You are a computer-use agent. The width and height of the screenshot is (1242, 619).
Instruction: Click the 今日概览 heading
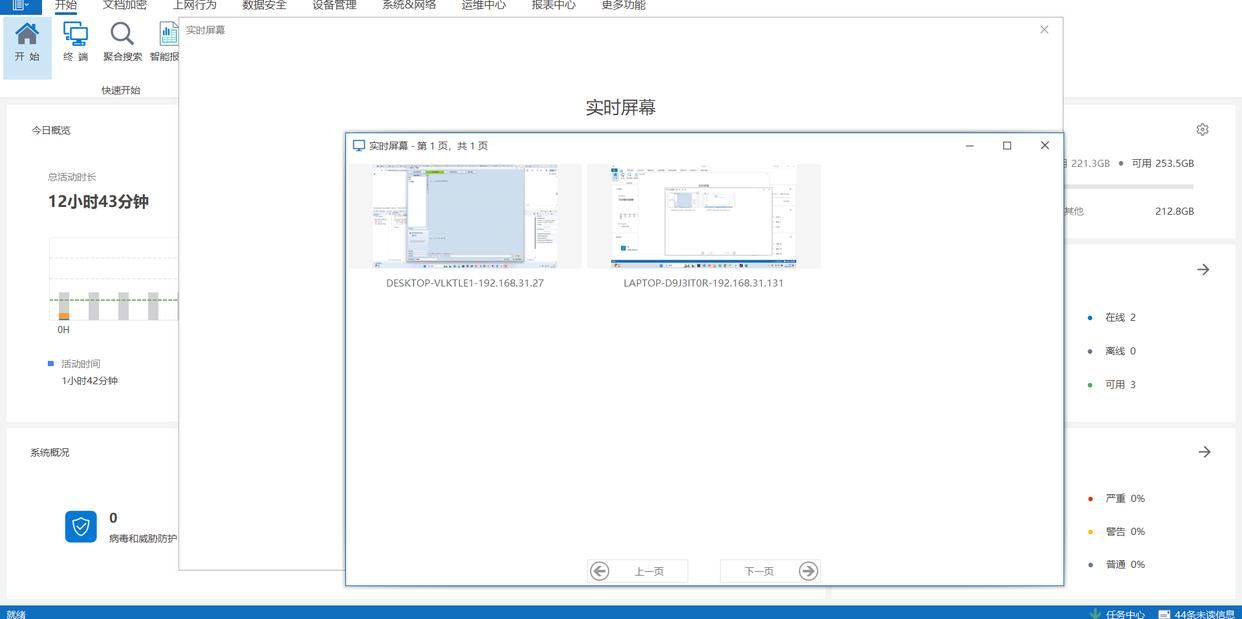coord(51,130)
